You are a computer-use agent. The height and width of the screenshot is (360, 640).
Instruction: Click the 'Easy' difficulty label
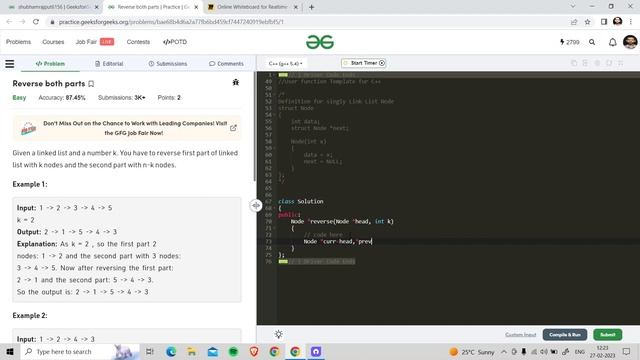tap(19, 98)
